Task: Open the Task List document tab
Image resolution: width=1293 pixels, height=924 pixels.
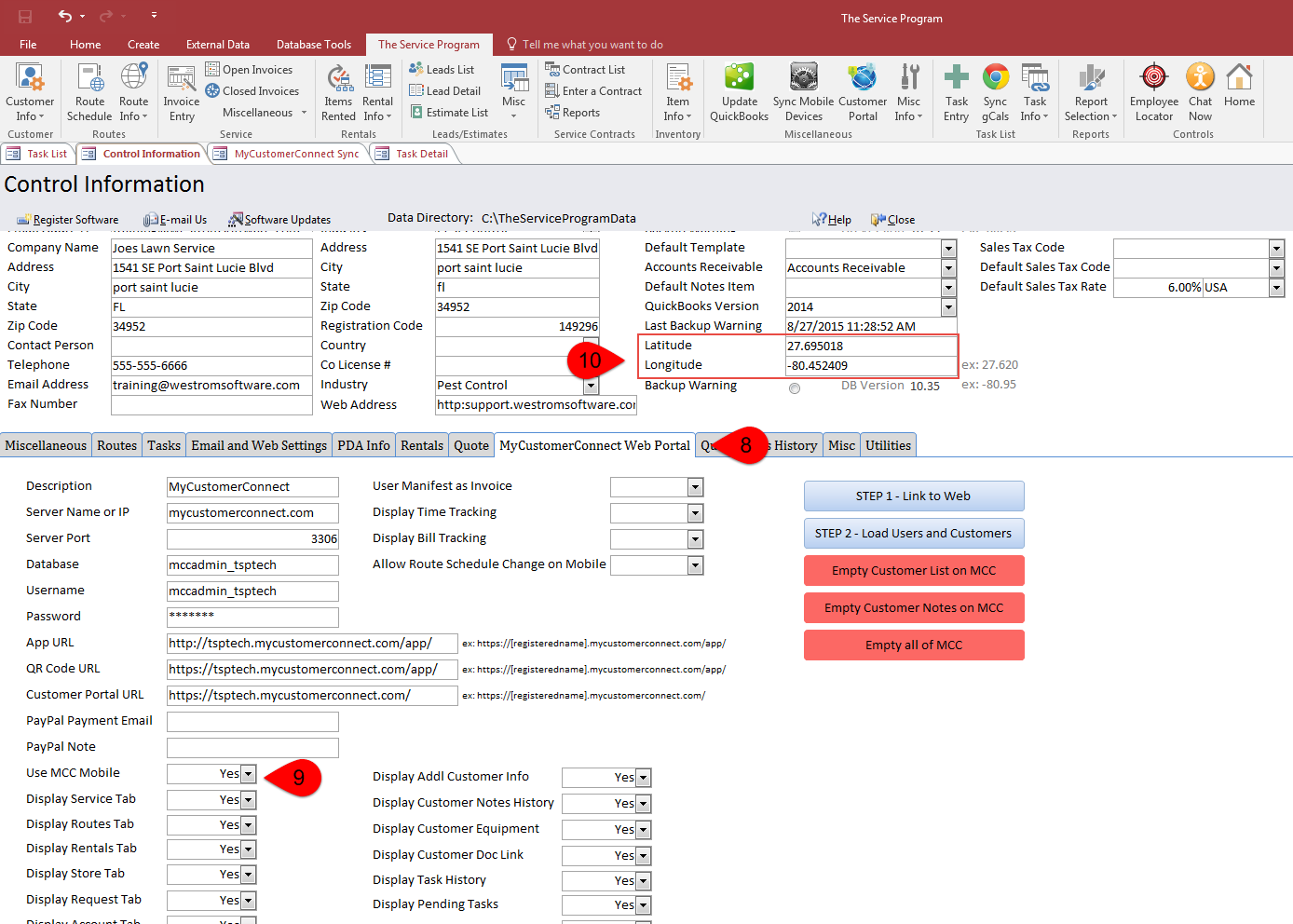Action: click(38, 154)
